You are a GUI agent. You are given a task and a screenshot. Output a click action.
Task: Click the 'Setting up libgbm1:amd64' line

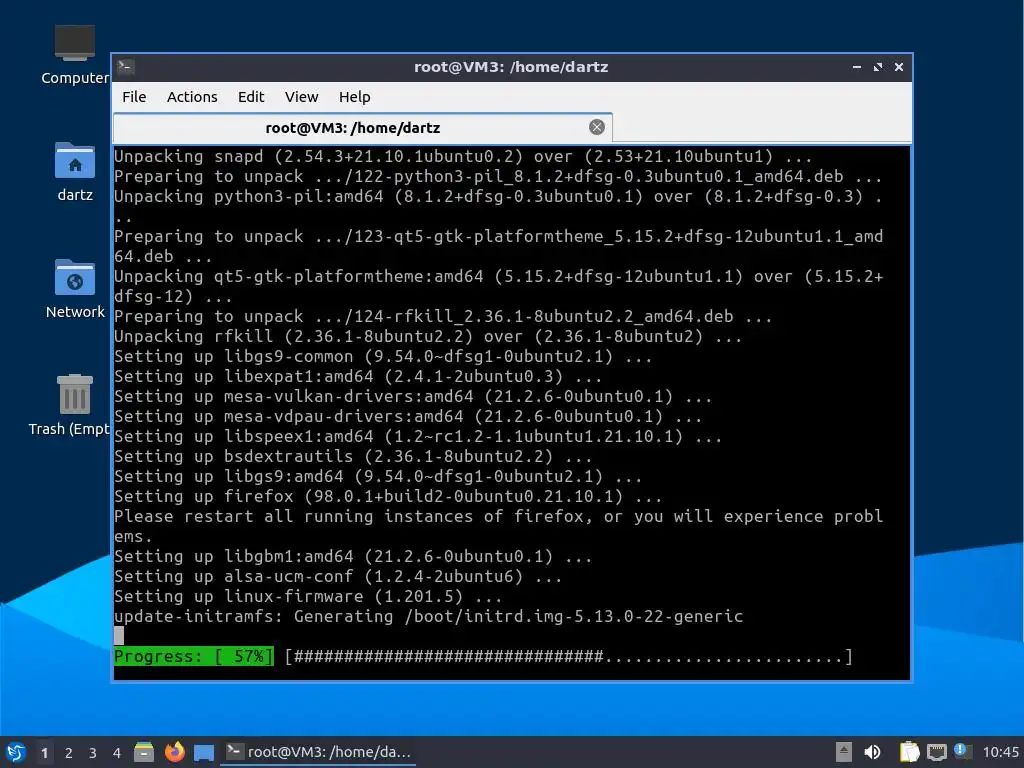353,556
